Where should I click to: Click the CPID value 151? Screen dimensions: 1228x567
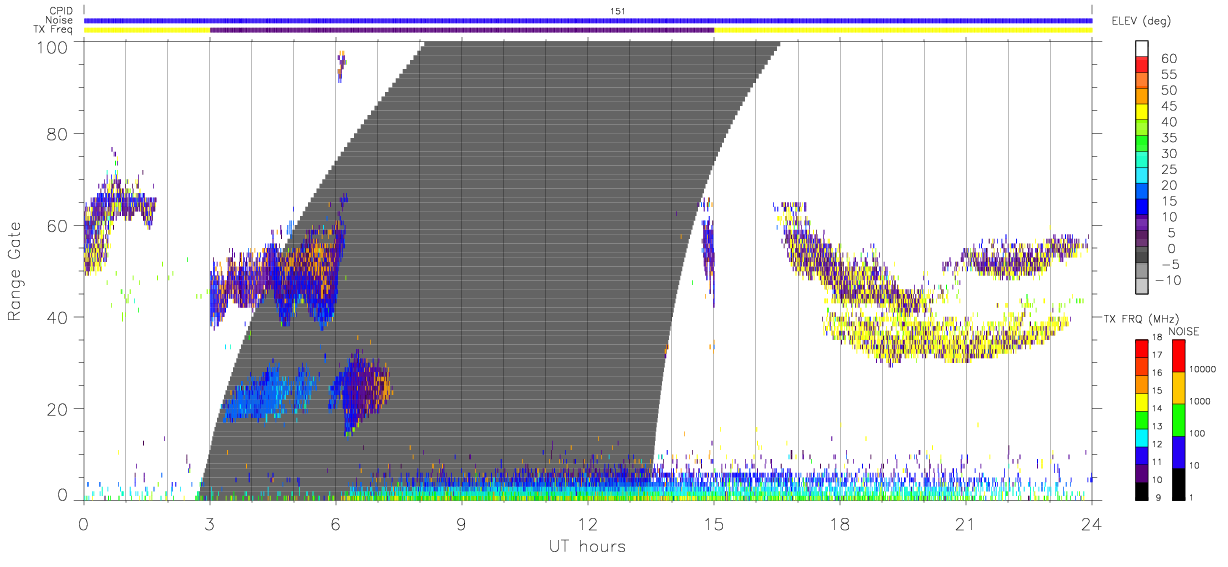[617, 11]
